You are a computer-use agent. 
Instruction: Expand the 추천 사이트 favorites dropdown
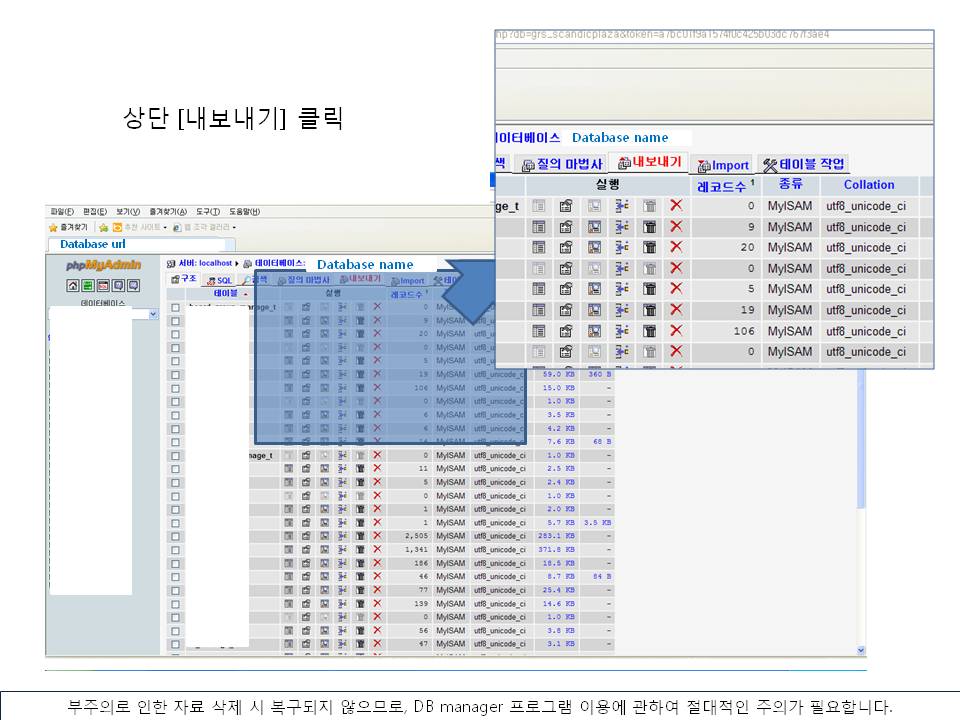163,227
